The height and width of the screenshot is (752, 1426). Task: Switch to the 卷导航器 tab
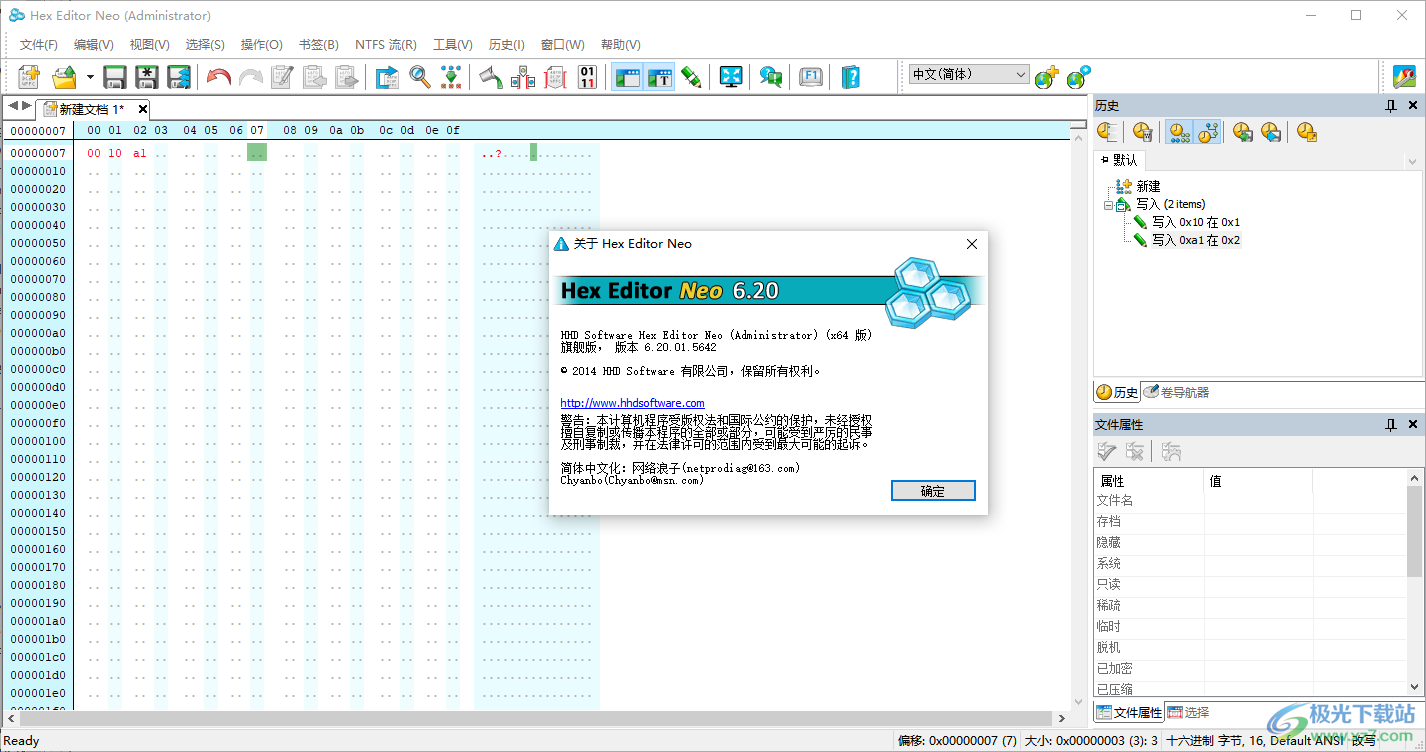tap(1176, 393)
